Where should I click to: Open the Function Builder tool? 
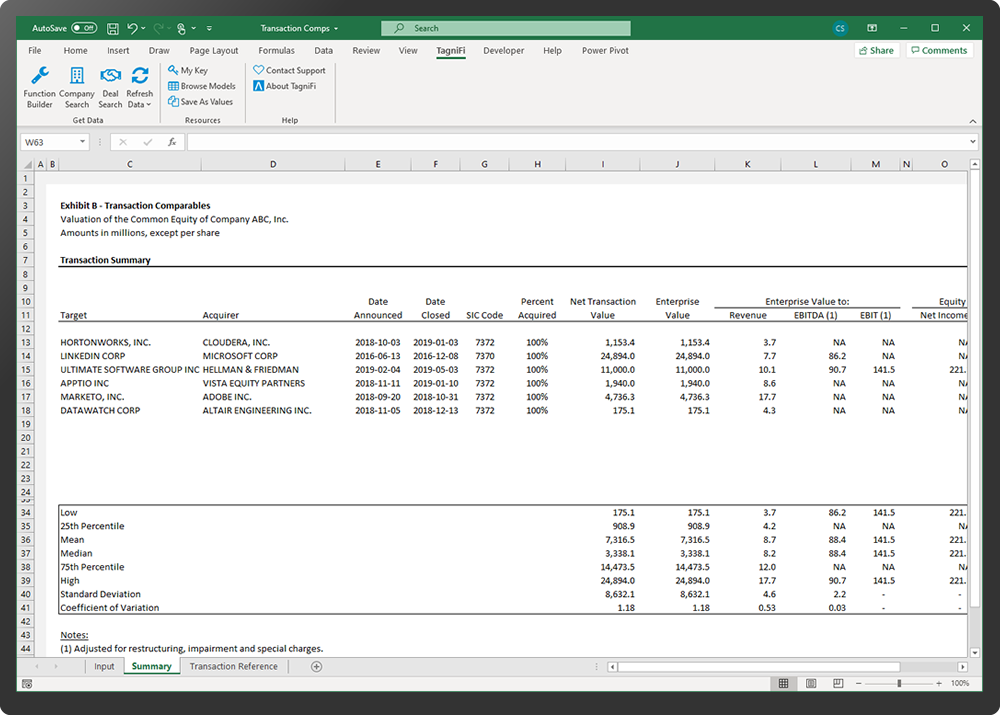point(40,87)
